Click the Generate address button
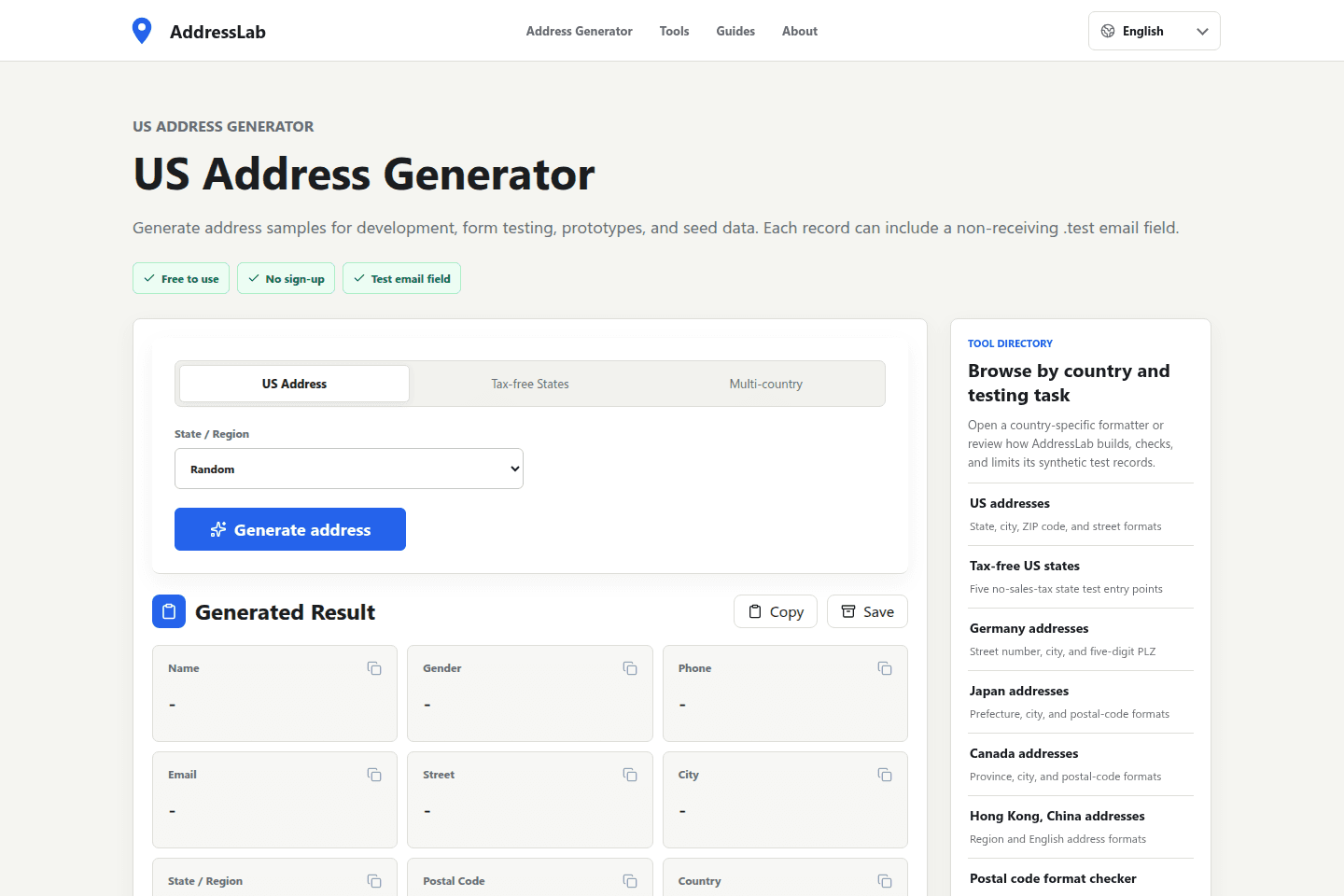 (290, 529)
